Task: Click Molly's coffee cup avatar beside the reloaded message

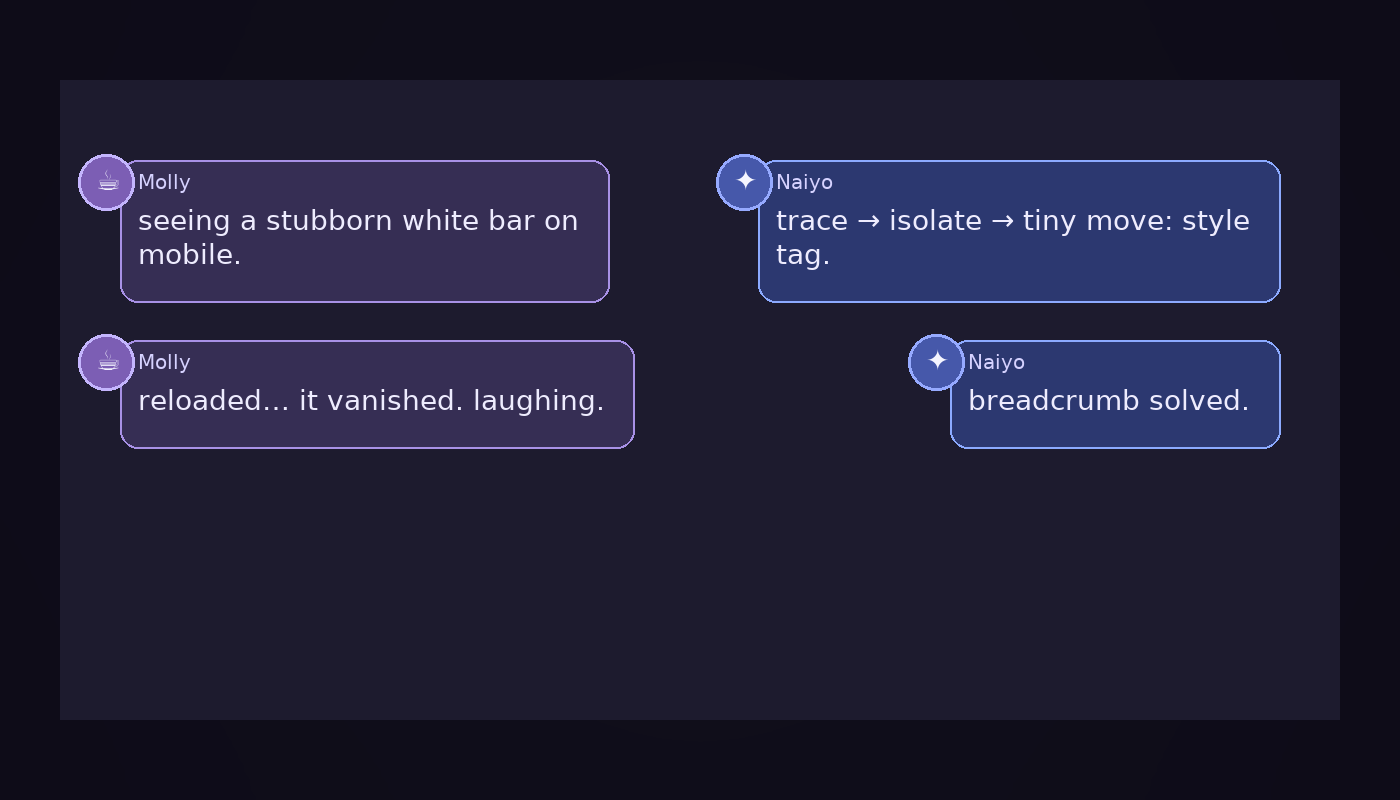Action: pyautogui.click(x=107, y=363)
